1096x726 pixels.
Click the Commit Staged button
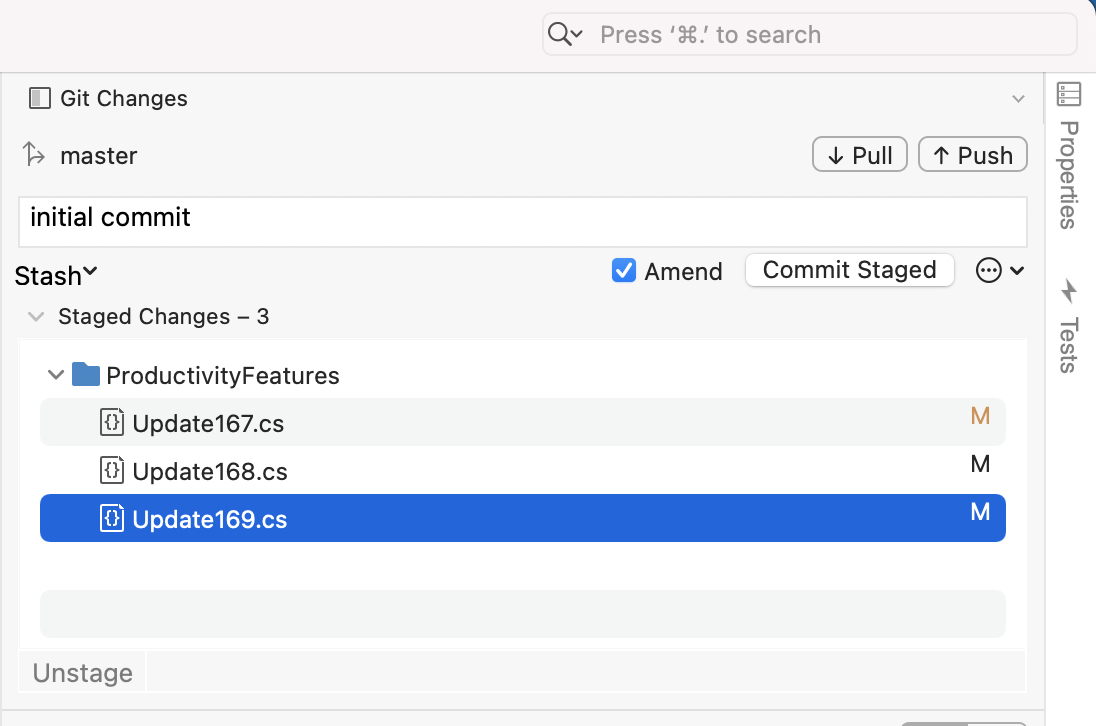[849, 270]
